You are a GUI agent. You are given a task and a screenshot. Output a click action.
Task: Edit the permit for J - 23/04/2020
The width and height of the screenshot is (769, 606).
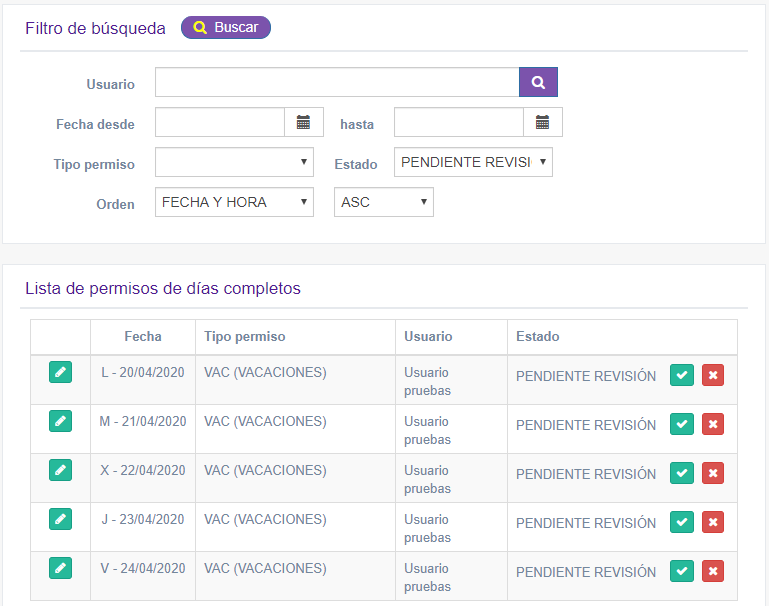60,519
